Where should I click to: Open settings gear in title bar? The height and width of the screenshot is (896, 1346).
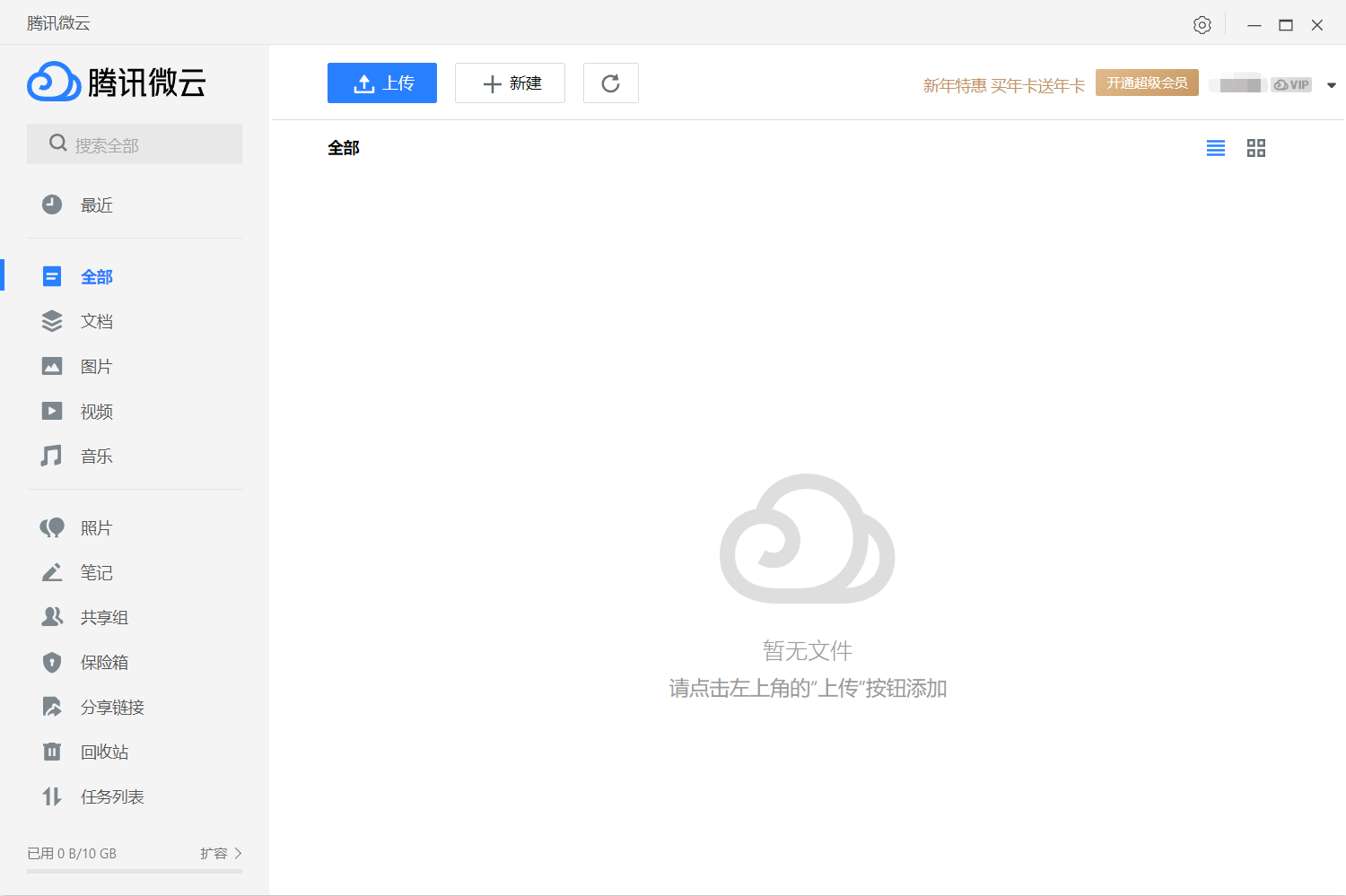click(1202, 25)
